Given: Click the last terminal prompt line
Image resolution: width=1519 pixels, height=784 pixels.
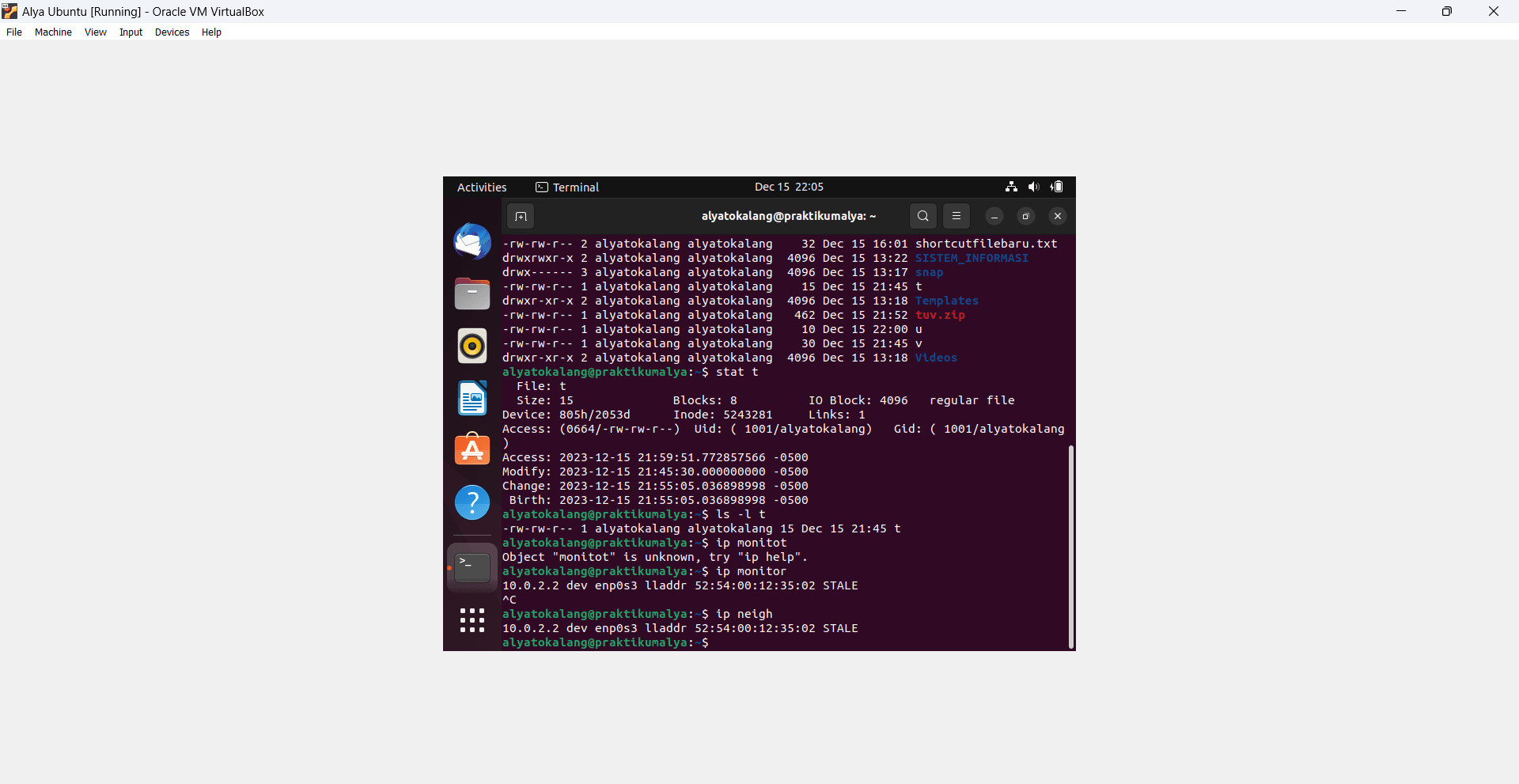Looking at the screenshot, I should pyautogui.click(x=606, y=642).
